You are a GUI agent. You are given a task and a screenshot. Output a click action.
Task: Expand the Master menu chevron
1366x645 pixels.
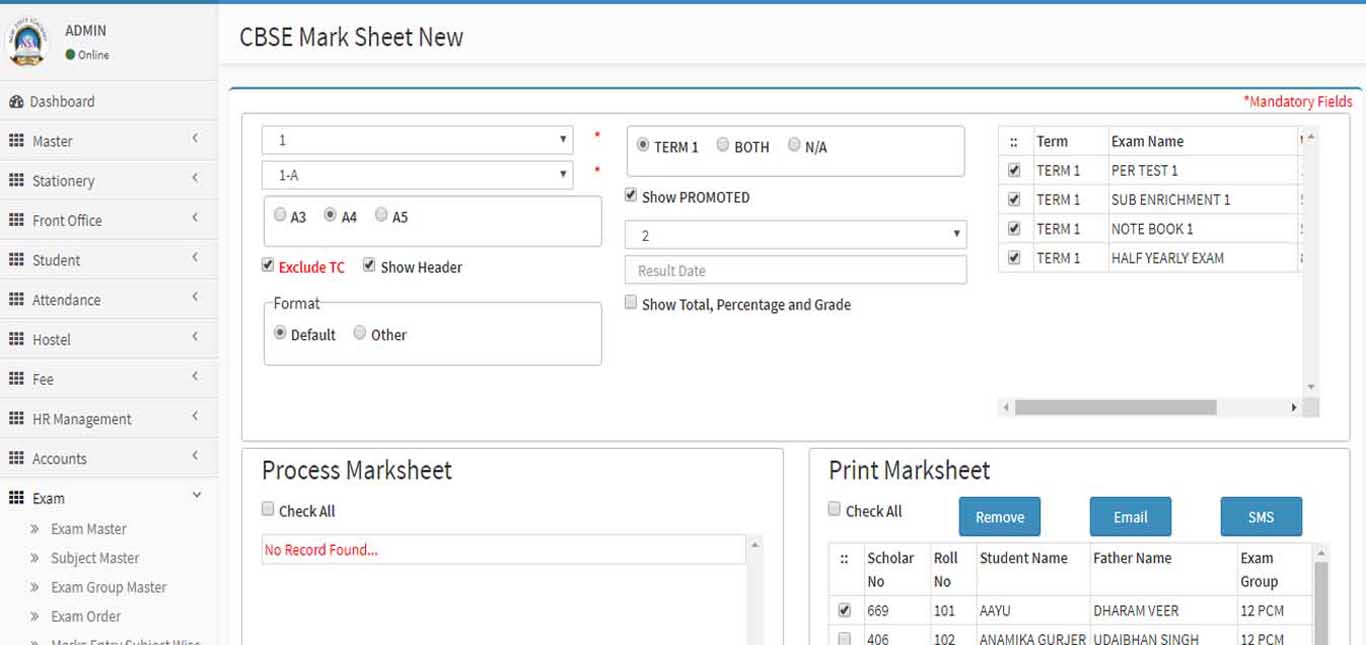click(196, 139)
